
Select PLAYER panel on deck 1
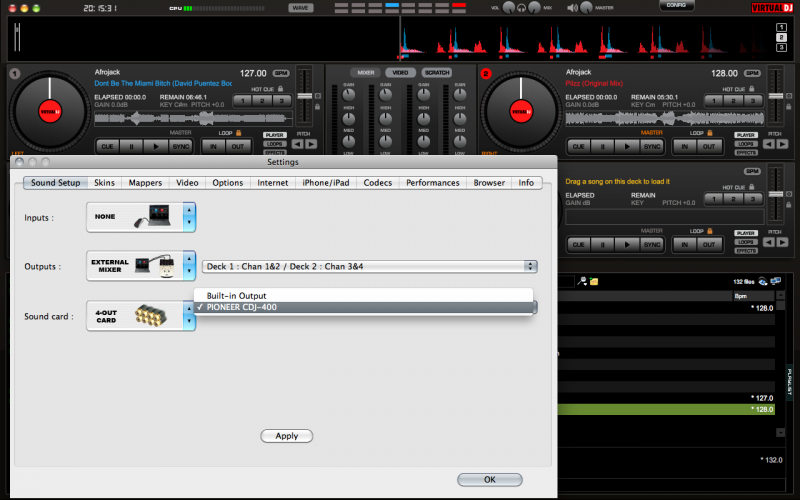[274, 135]
